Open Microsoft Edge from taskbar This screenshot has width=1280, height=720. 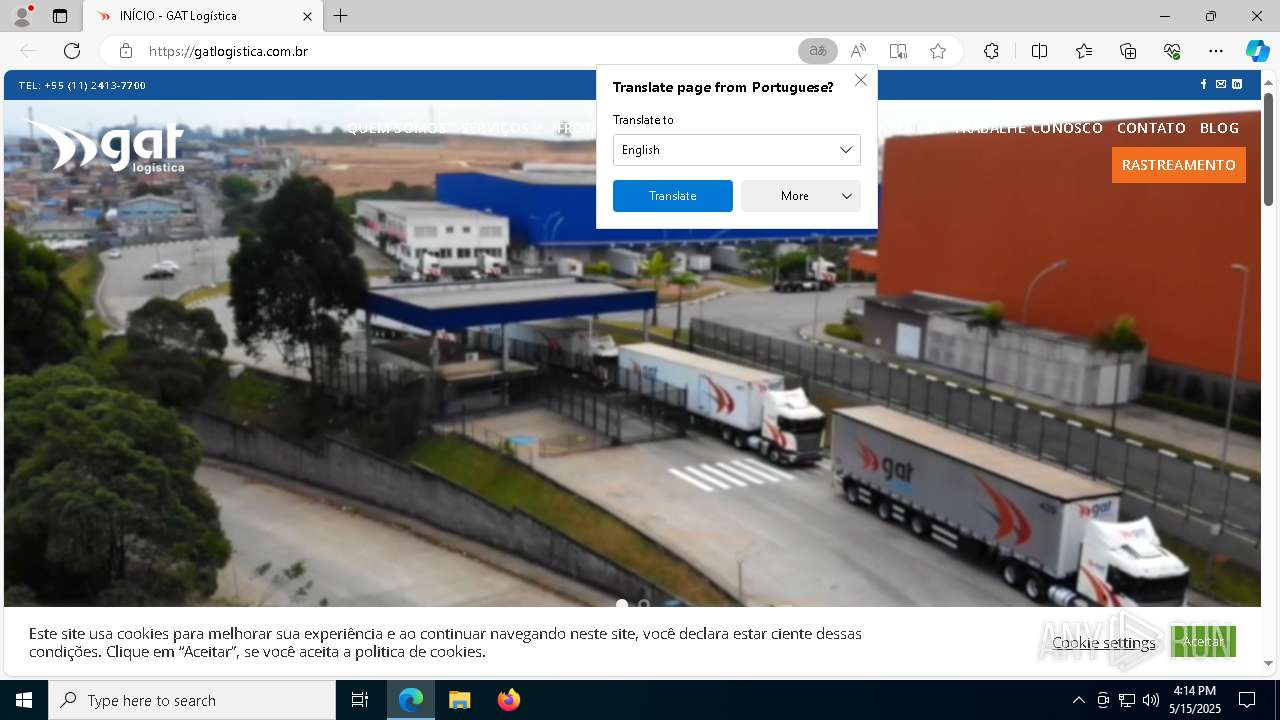pos(411,700)
